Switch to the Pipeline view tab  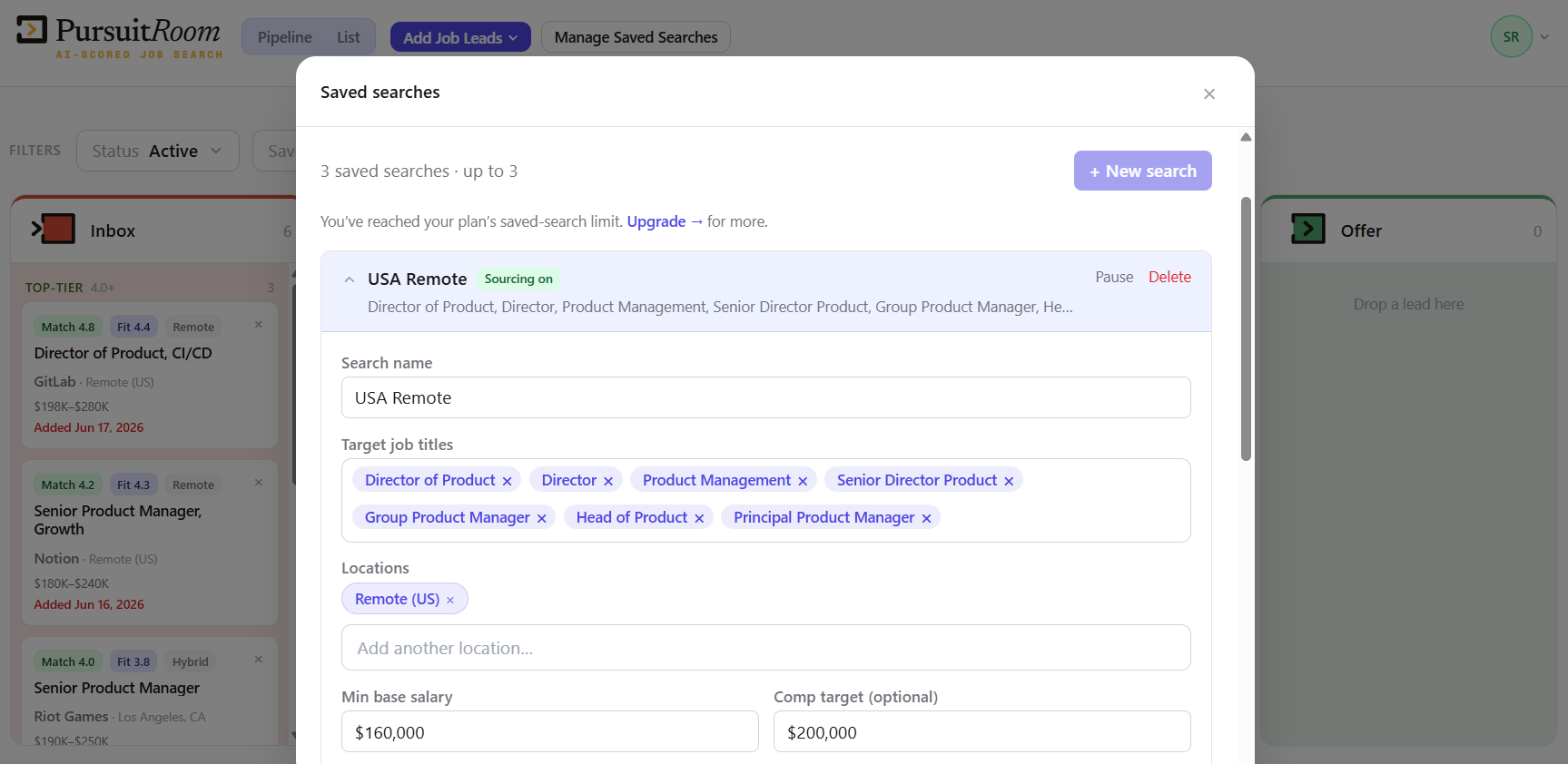pyautogui.click(x=285, y=37)
